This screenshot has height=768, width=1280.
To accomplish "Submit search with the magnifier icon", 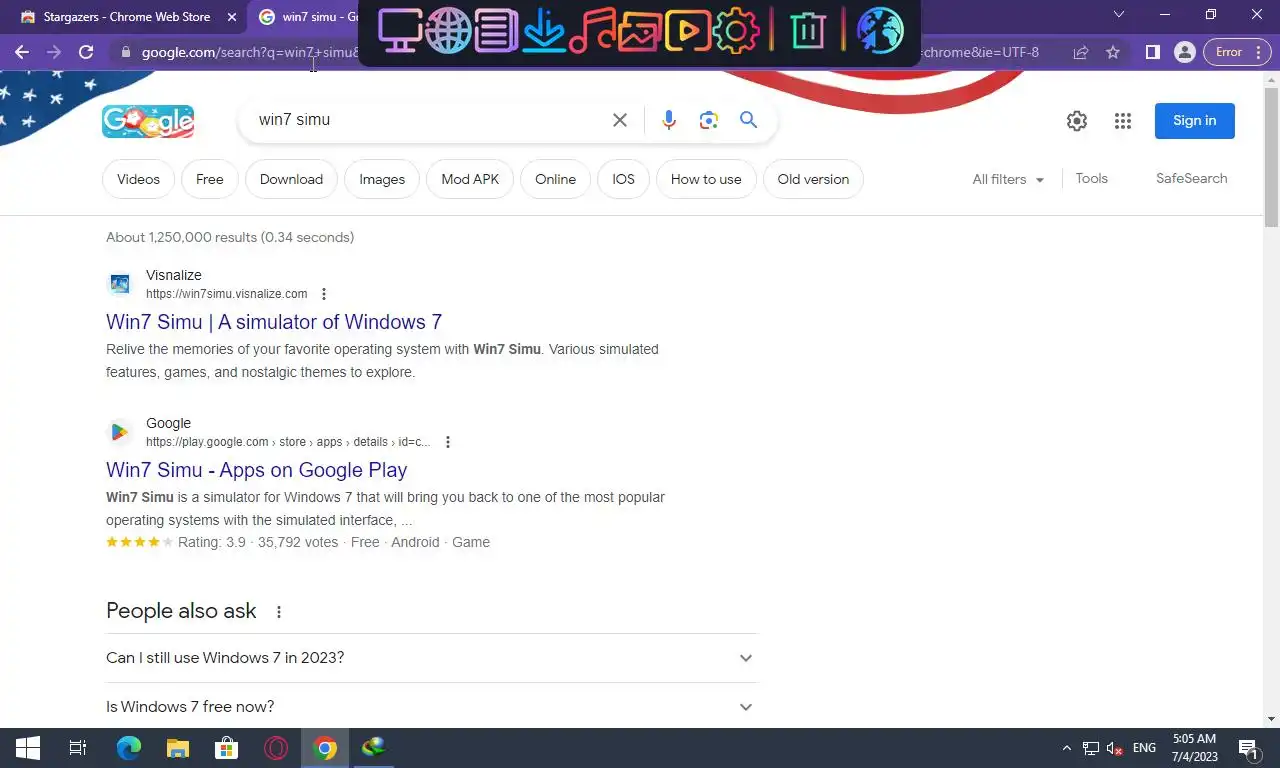I will [x=748, y=120].
